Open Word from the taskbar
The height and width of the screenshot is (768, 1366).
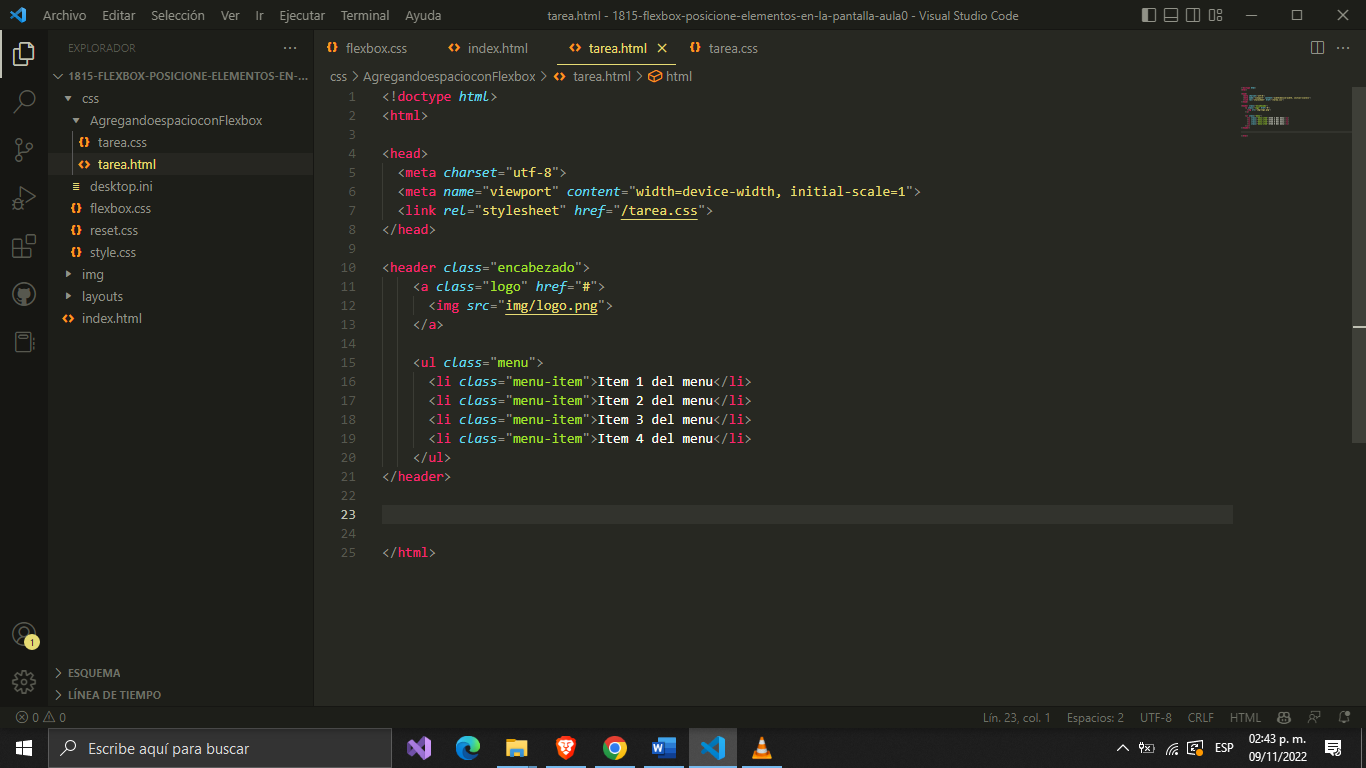[x=664, y=748]
